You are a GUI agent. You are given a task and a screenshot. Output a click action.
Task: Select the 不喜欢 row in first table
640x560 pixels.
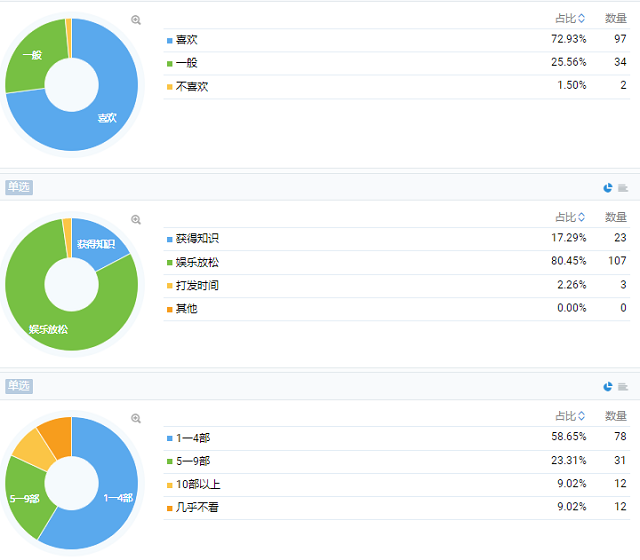pyautogui.click(x=397, y=87)
